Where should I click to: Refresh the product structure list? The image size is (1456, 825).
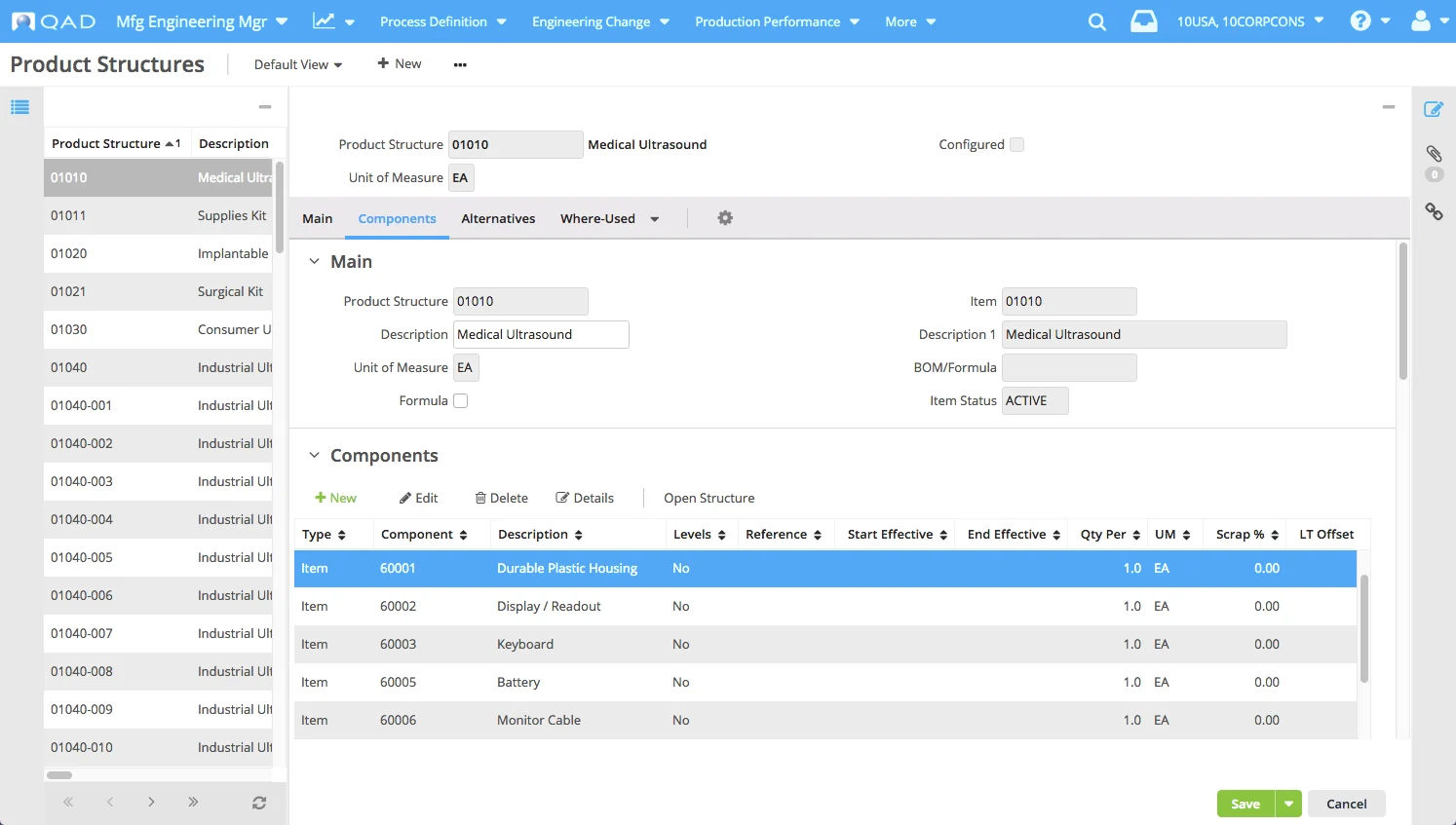pyautogui.click(x=258, y=802)
